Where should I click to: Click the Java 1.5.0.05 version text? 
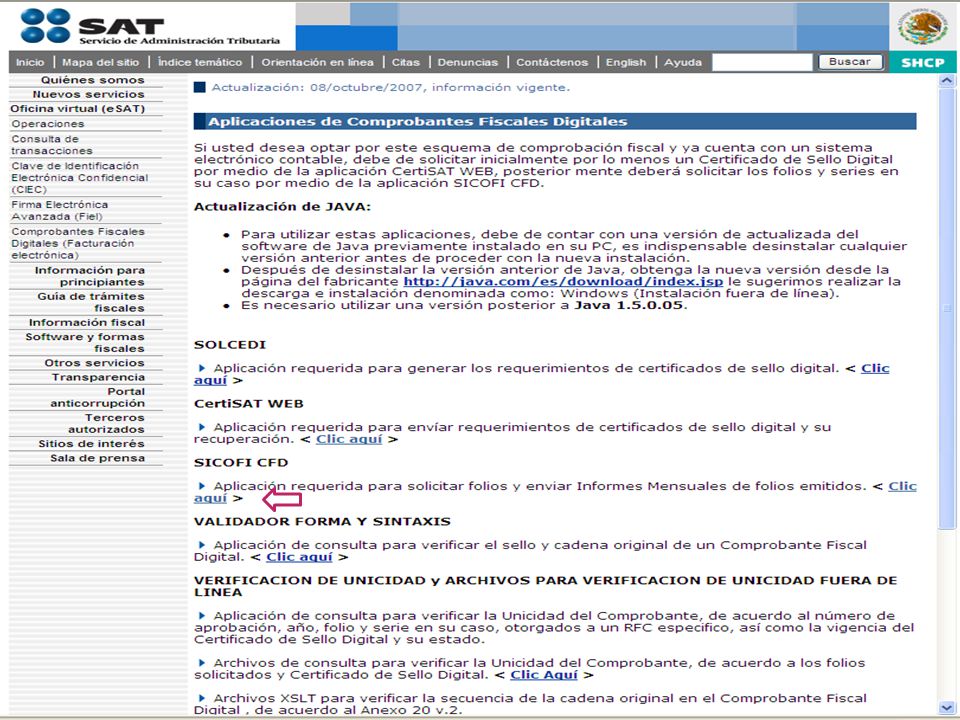point(628,306)
